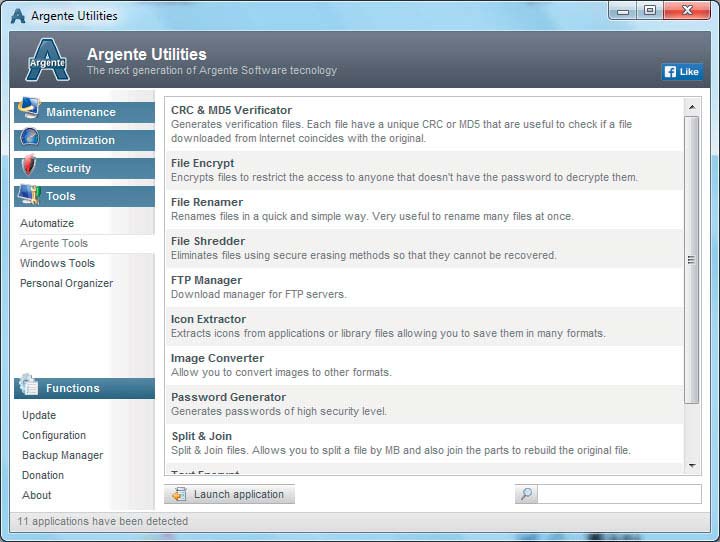Click the Optimization gauge icon
The width and height of the screenshot is (720, 542).
tap(29, 137)
